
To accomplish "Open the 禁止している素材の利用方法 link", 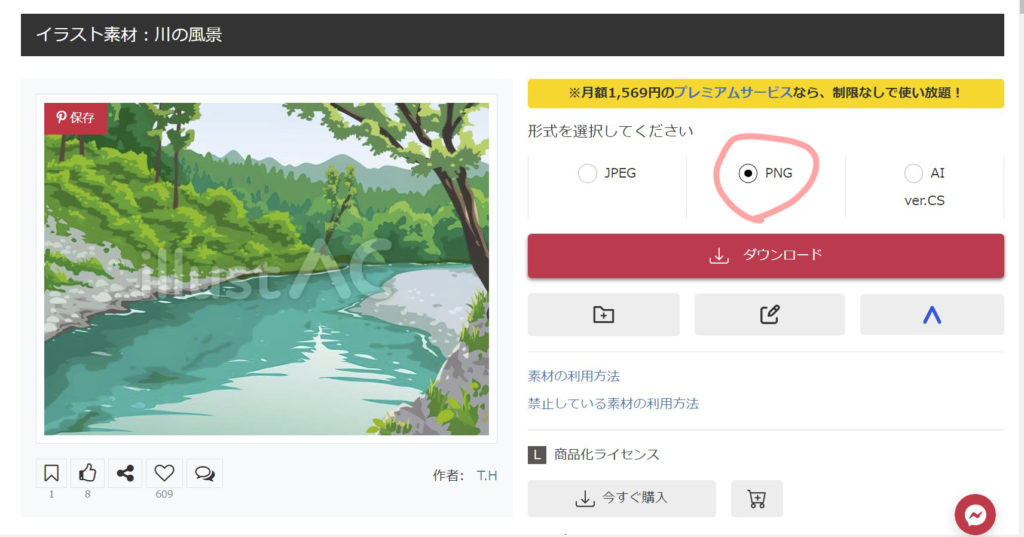I will tap(613, 404).
